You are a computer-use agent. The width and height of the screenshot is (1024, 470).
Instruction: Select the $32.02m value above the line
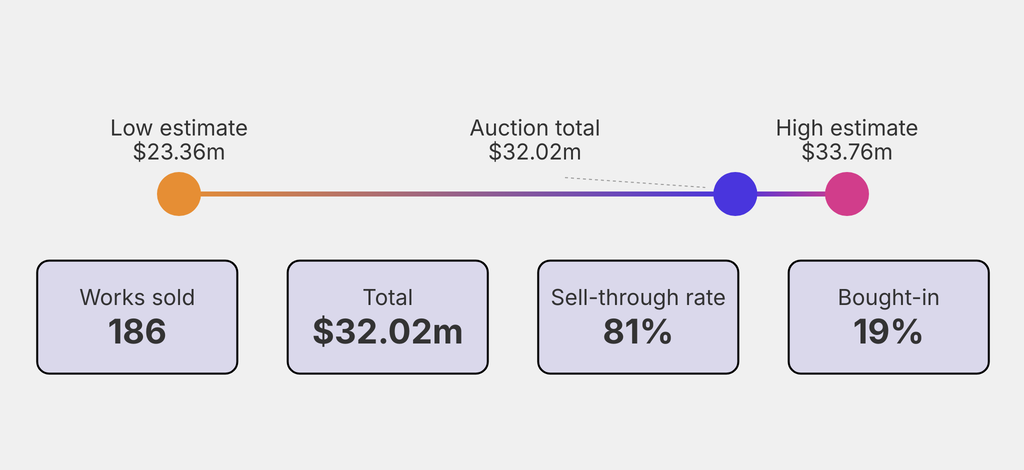click(x=535, y=152)
